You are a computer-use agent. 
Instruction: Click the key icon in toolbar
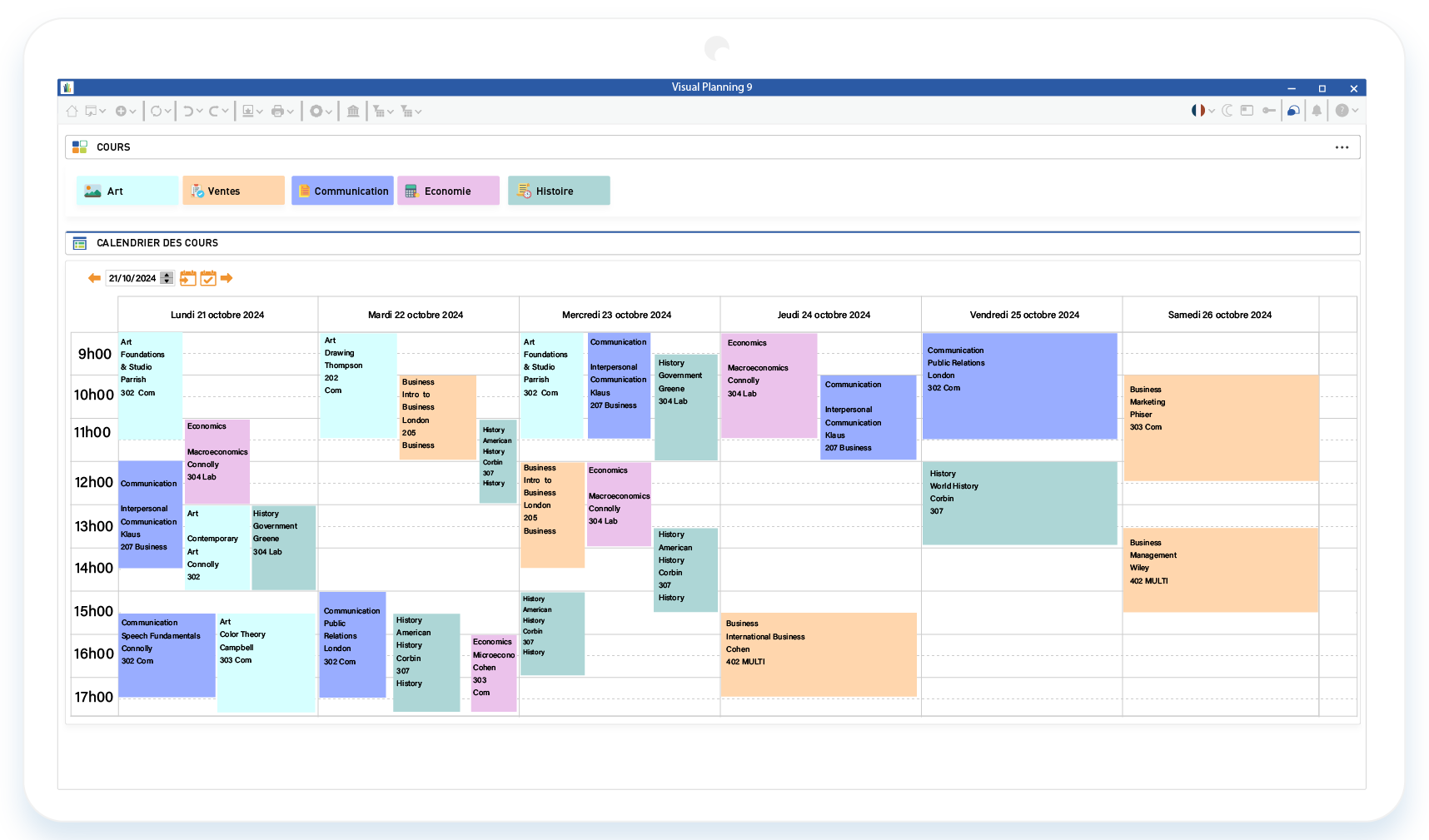click(x=1269, y=110)
